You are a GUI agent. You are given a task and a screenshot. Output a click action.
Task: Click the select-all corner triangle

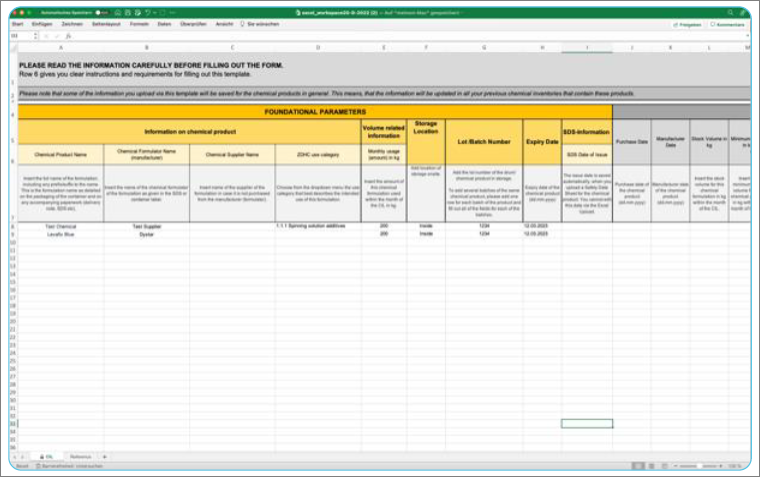(x=14, y=48)
